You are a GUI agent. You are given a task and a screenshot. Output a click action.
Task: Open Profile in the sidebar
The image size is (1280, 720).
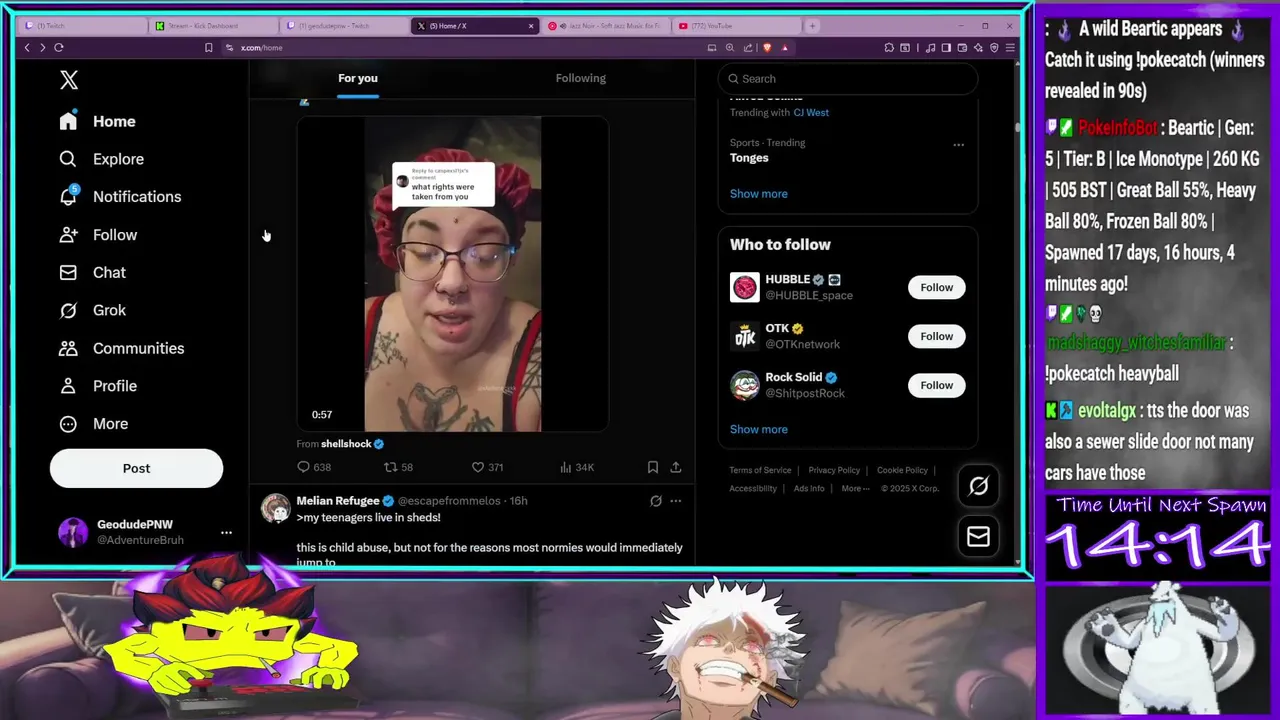98,386
